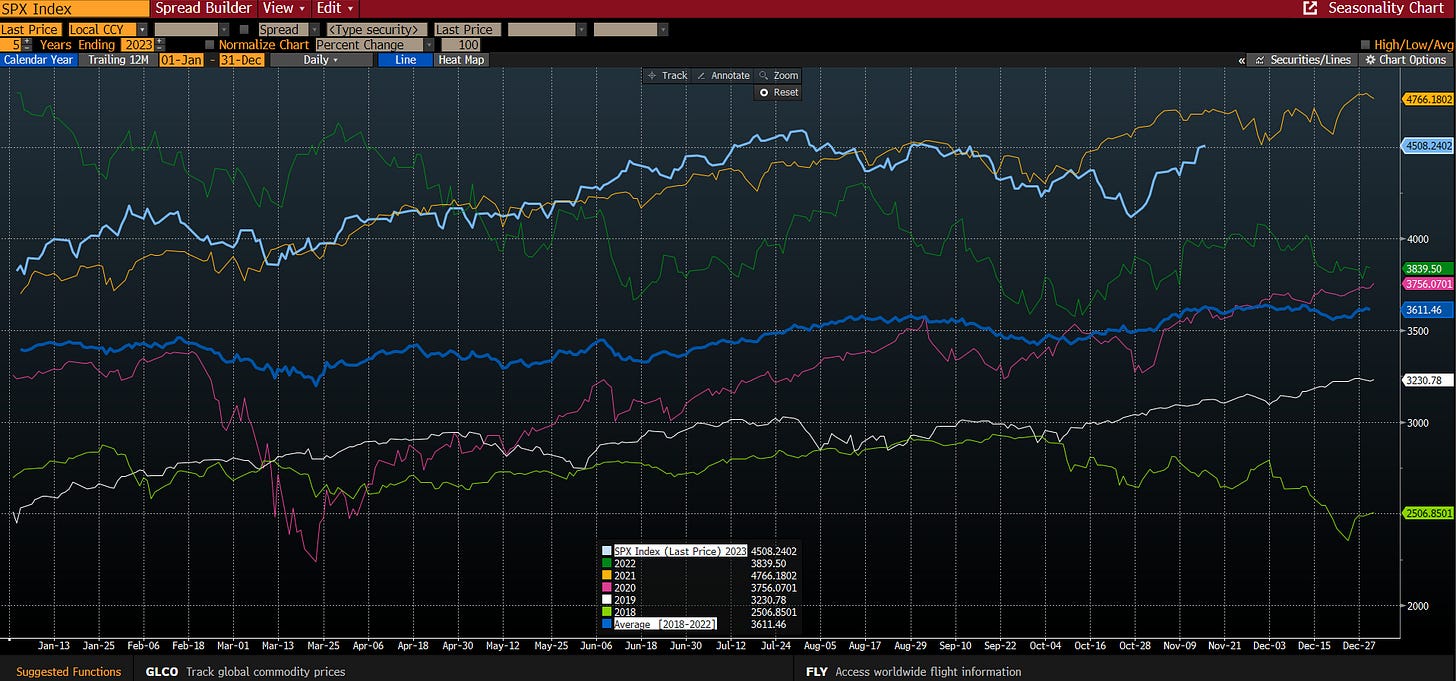Activate the Annotate pencil tool
This screenshot has width=1456, height=681.
pos(724,75)
